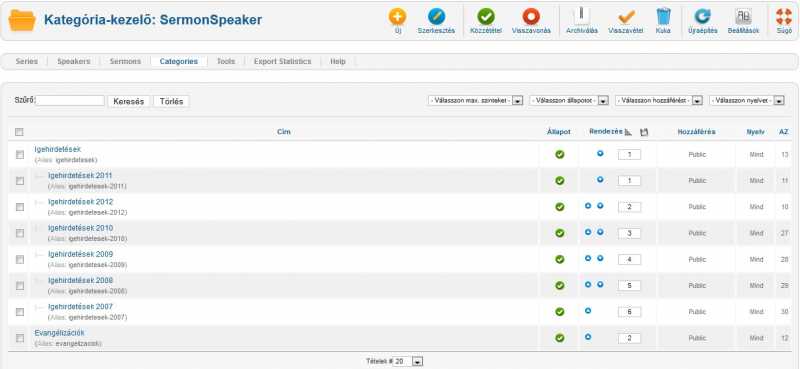This screenshot has width=800, height=369.
Task: Open the Válasszon nyelvet language dropdown
Action: tap(747, 101)
